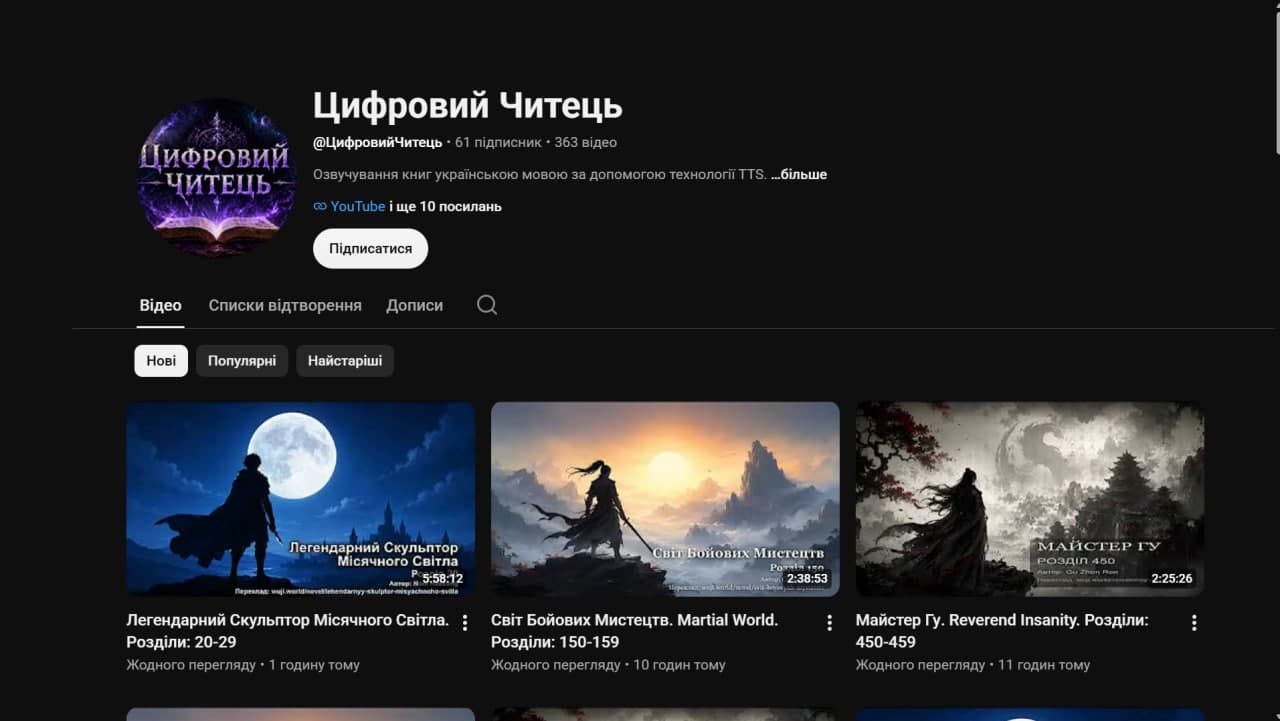Viewport: 1280px width, 721px height.
Task: Open the channel search magnifier icon
Action: tap(487, 305)
